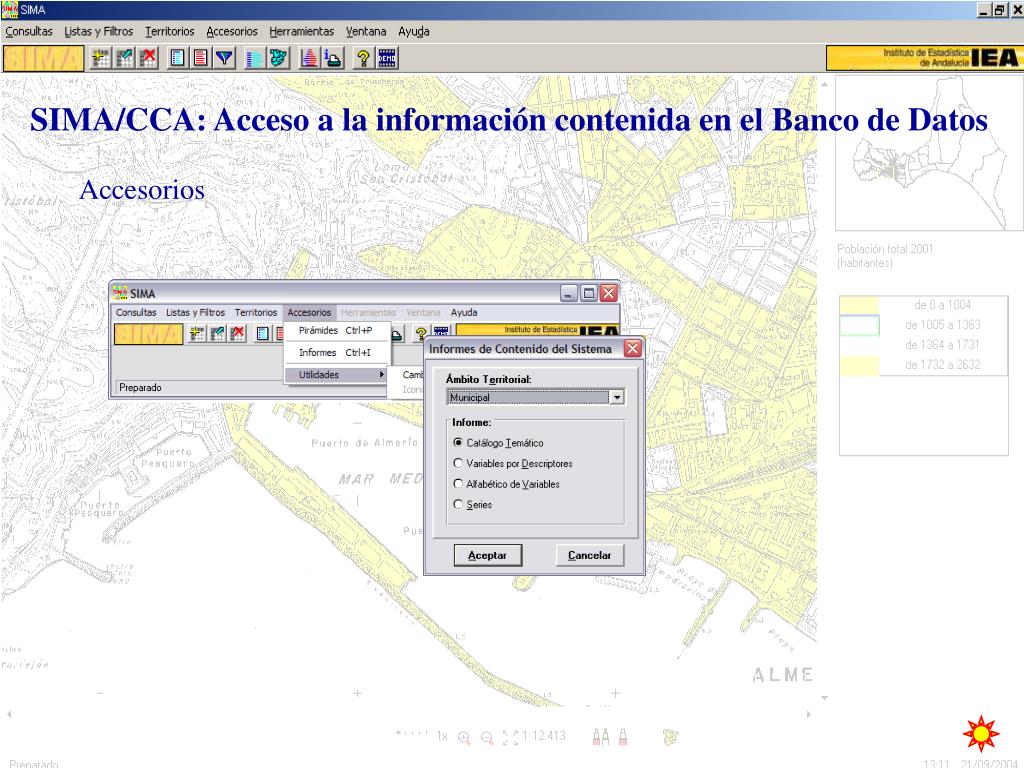Open Ventana menu in main menu bar
The height and width of the screenshot is (768, 1024).
point(366,31)
